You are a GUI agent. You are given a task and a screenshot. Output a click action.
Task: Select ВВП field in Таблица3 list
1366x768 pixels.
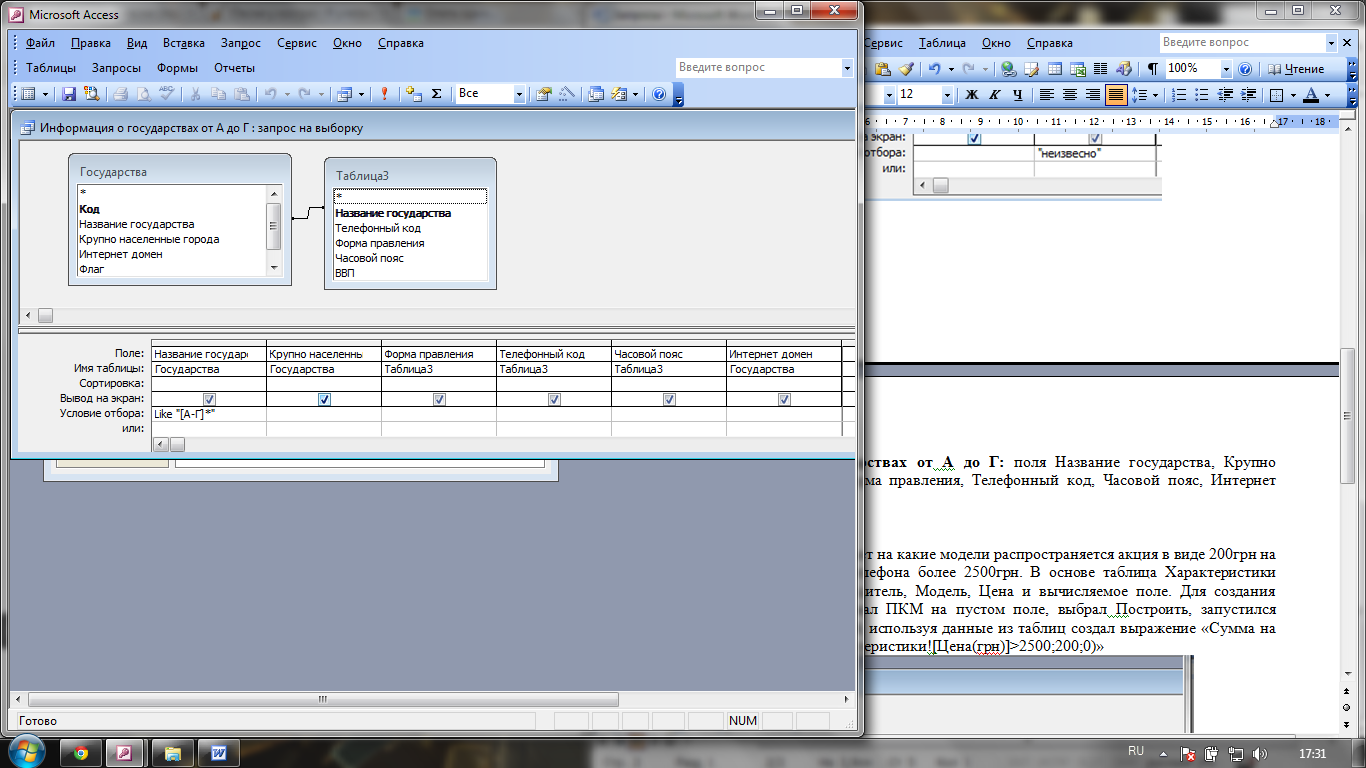pos(345,273)
